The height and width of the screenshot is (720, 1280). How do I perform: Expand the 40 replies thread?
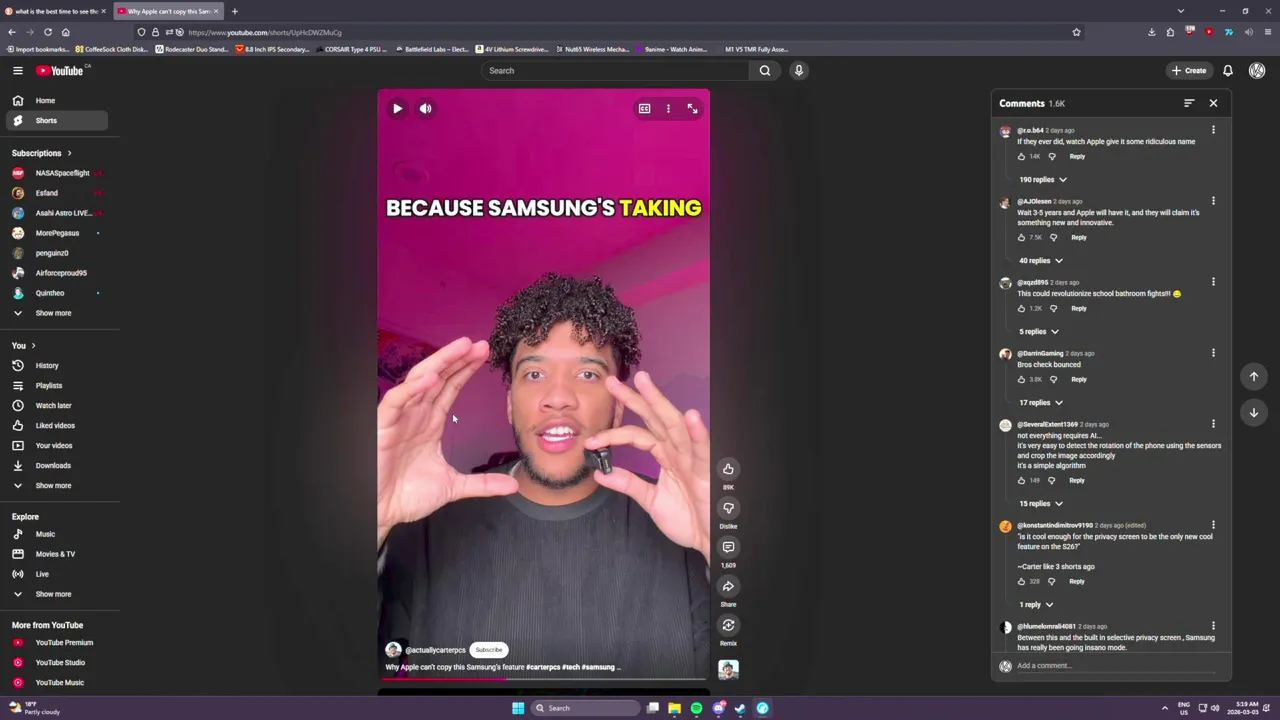1041,261
